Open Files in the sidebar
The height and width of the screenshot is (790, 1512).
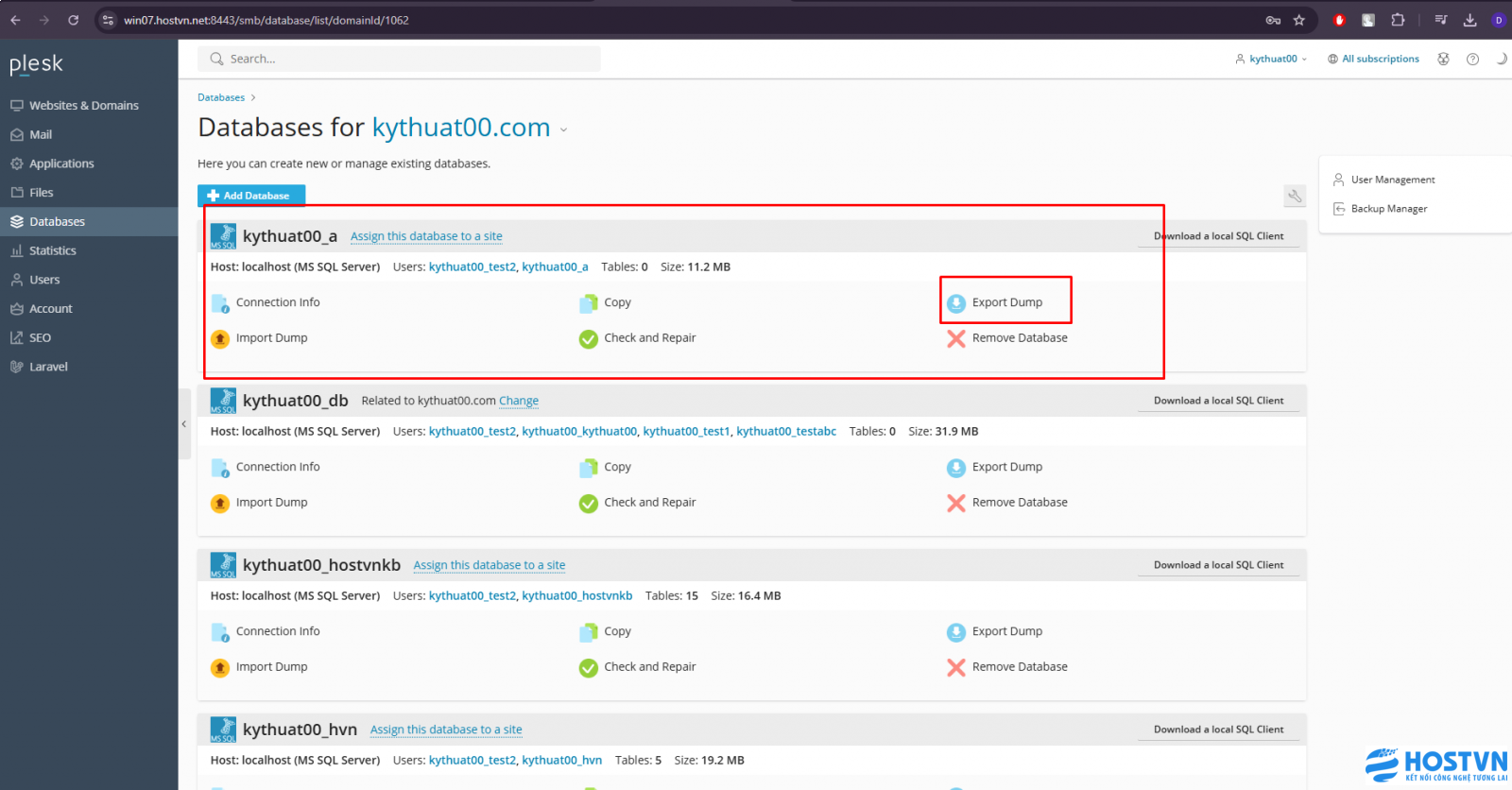point(89,193)
